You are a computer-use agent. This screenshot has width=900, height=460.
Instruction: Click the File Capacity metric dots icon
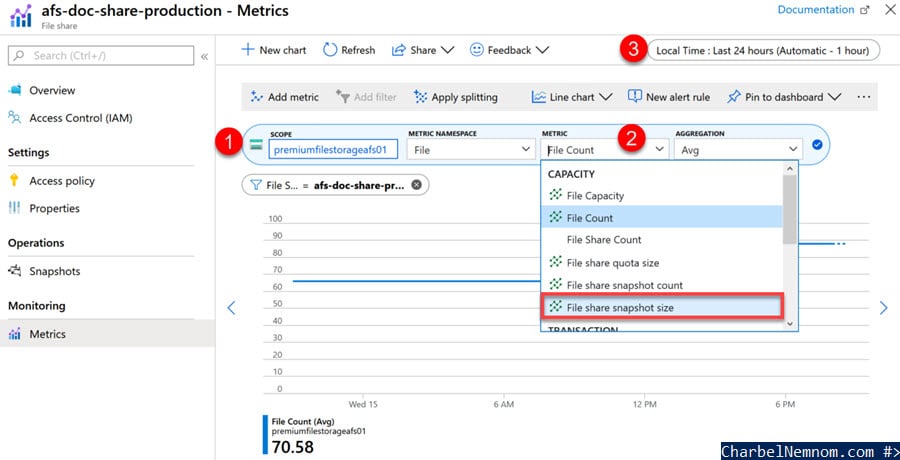[x=555, y=195]
